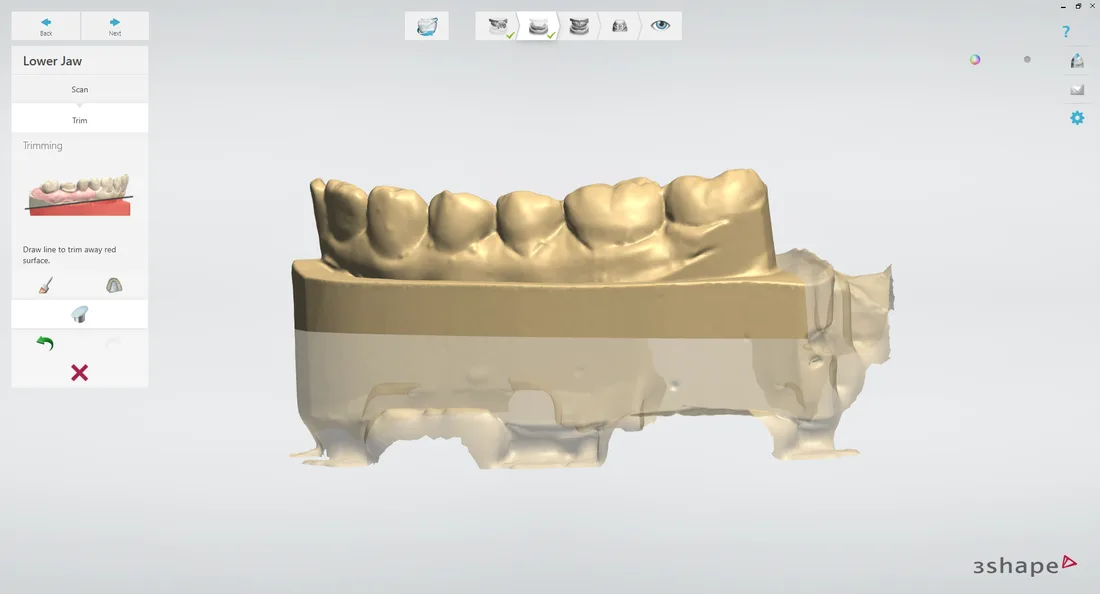This screenshot has height=594, width=1100.
Task: Select the Trim sub-step tab
Action: click(x=79, y=120)
